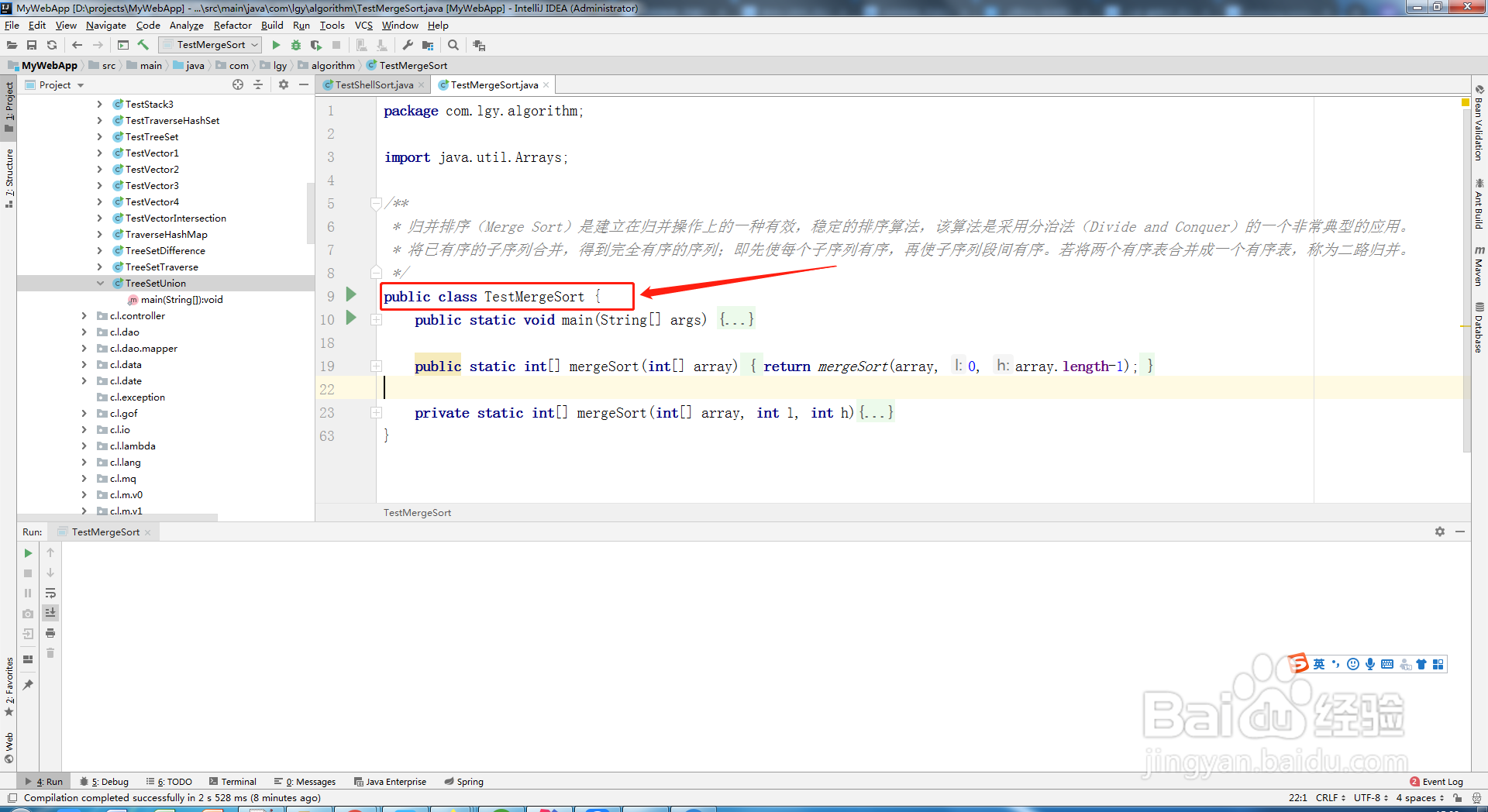Open Terminal tool window tab
This screenshot has width=1488, height=812.
pos(232,782)
